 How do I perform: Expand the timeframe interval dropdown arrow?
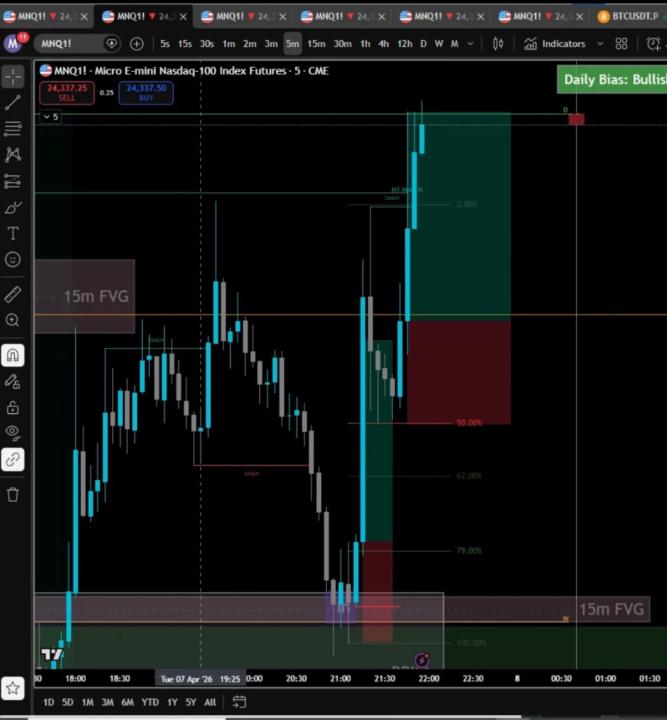pyautogui.click(x=470, y=44)
